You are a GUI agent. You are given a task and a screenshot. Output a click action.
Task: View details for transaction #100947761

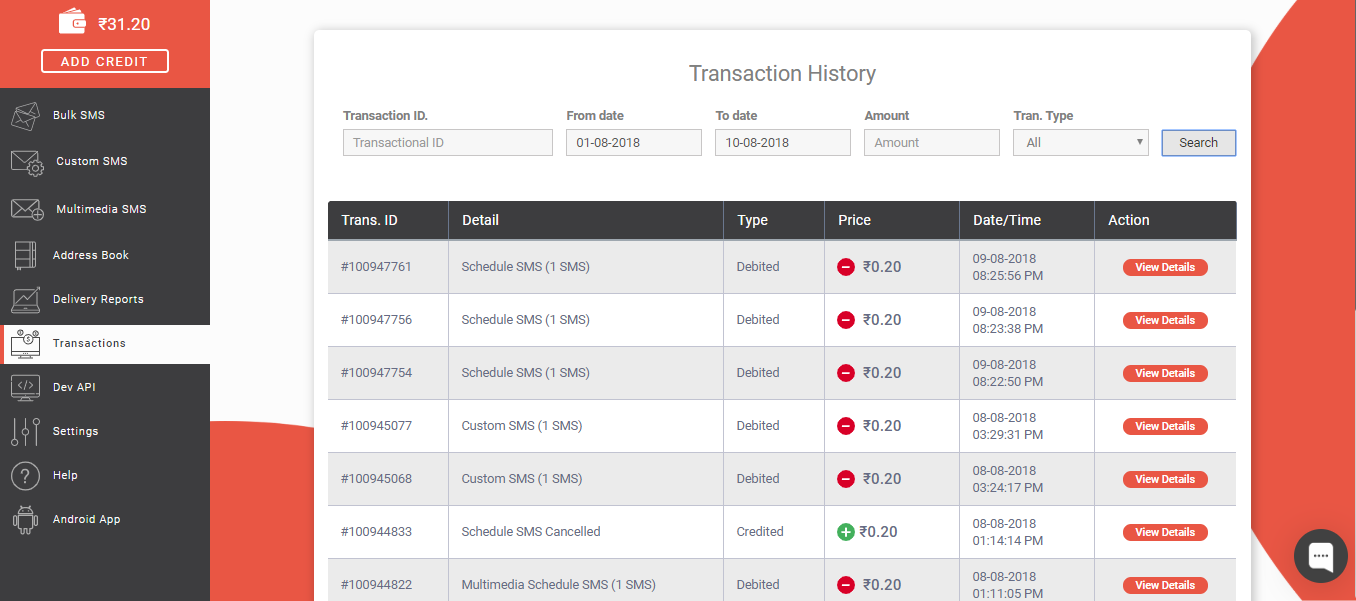point(1165,267)
